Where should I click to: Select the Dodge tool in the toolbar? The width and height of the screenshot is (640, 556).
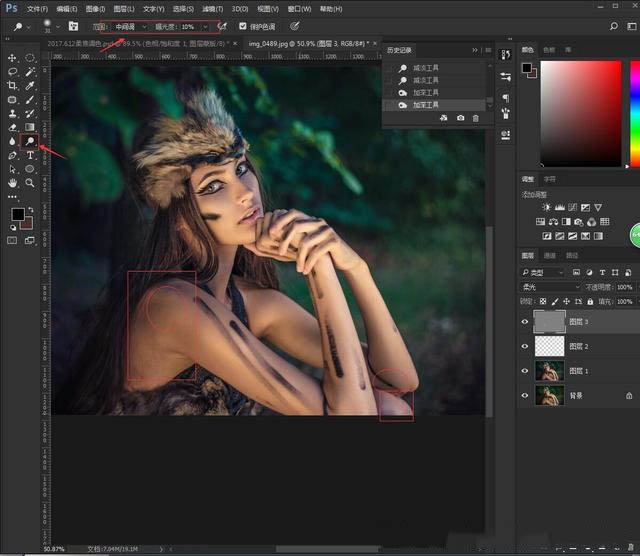pos(30,142)
